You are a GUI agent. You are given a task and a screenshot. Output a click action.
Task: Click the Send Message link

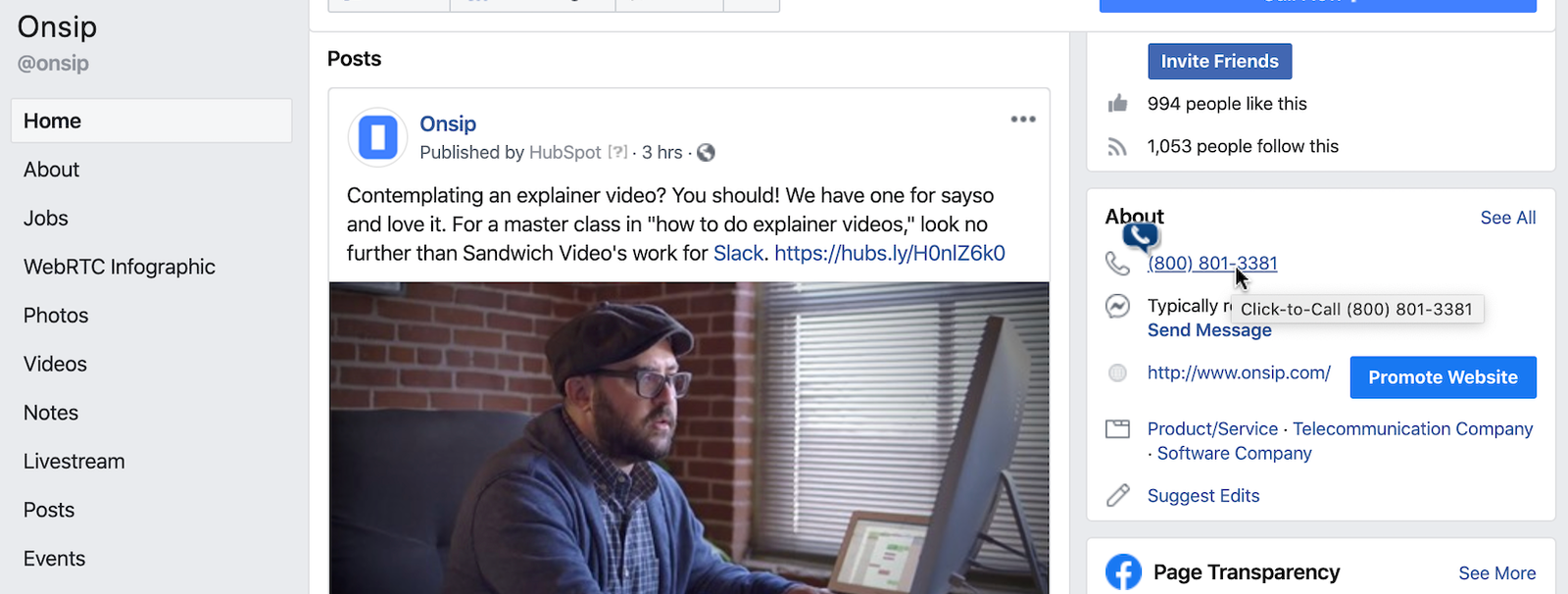[1209, 330]
